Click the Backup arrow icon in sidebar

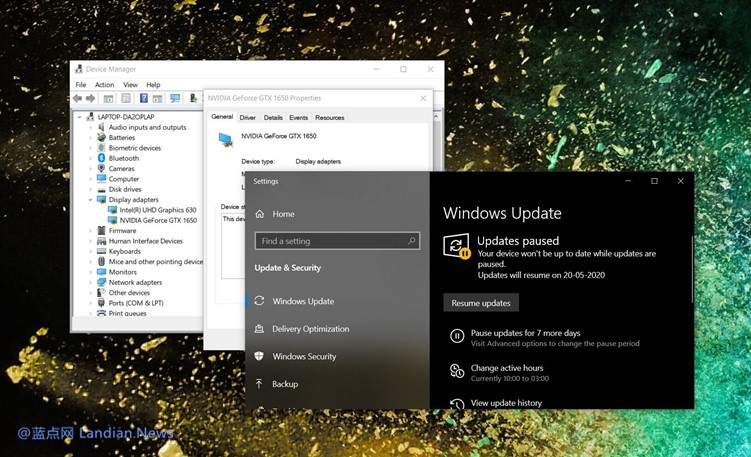pos(260,384)
